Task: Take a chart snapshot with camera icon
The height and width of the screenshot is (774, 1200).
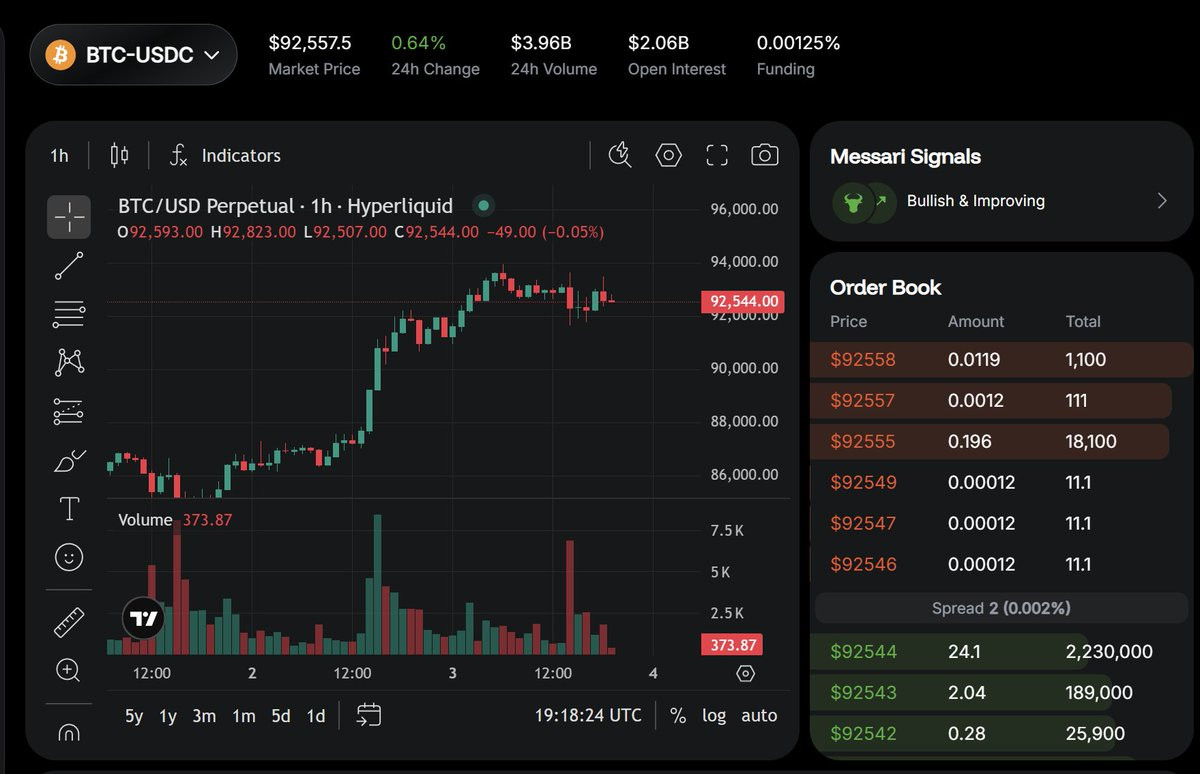Action: (x=765, y=155)
